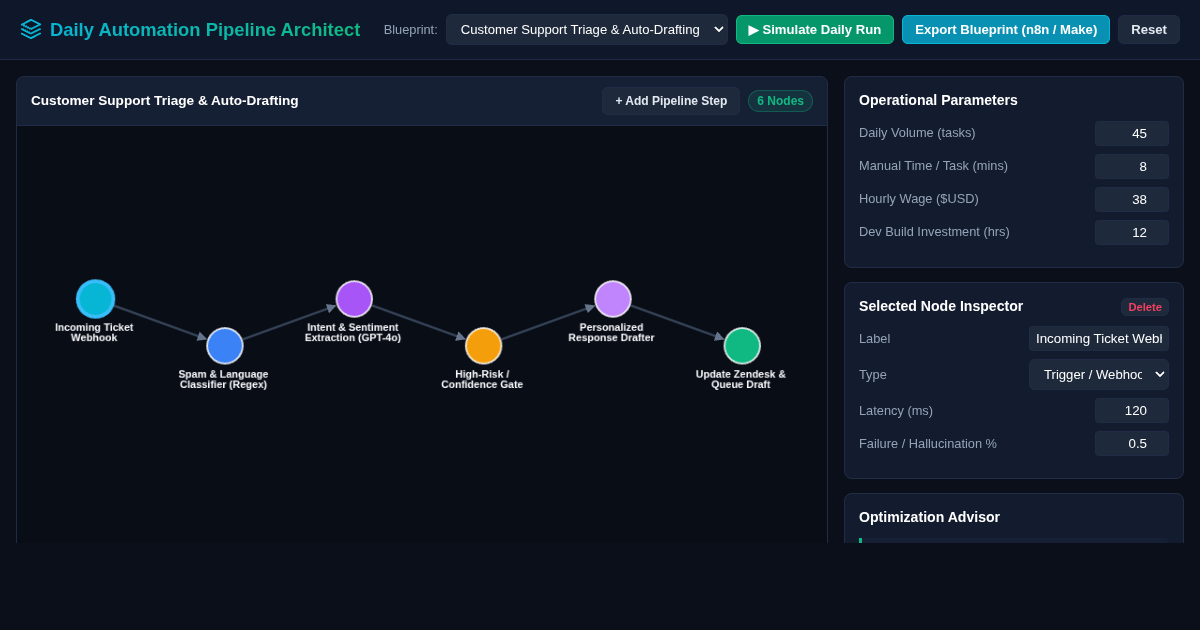Image resolution: width=1200 pixels, height=630 pixels.
Task: Select the lavender Personalized Response Drafter node
Action: 613,299
